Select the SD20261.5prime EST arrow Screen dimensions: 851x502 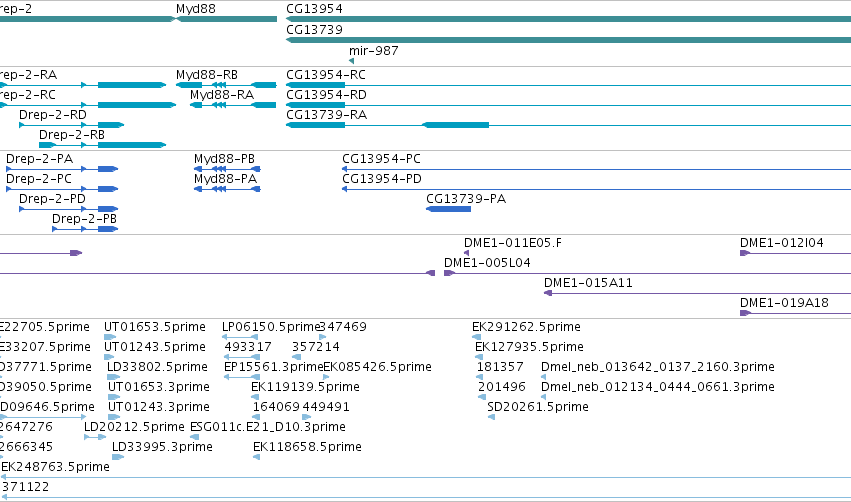click(491, 417)
